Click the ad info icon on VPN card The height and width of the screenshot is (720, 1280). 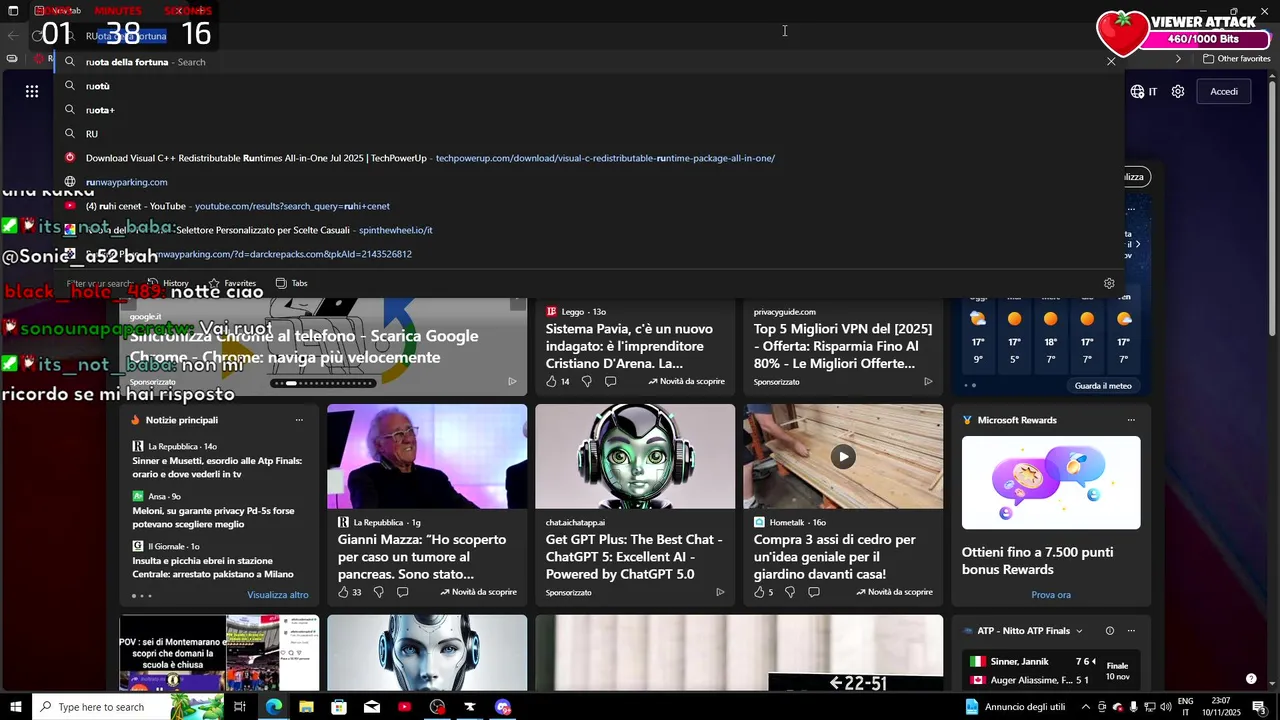(928, 381)
